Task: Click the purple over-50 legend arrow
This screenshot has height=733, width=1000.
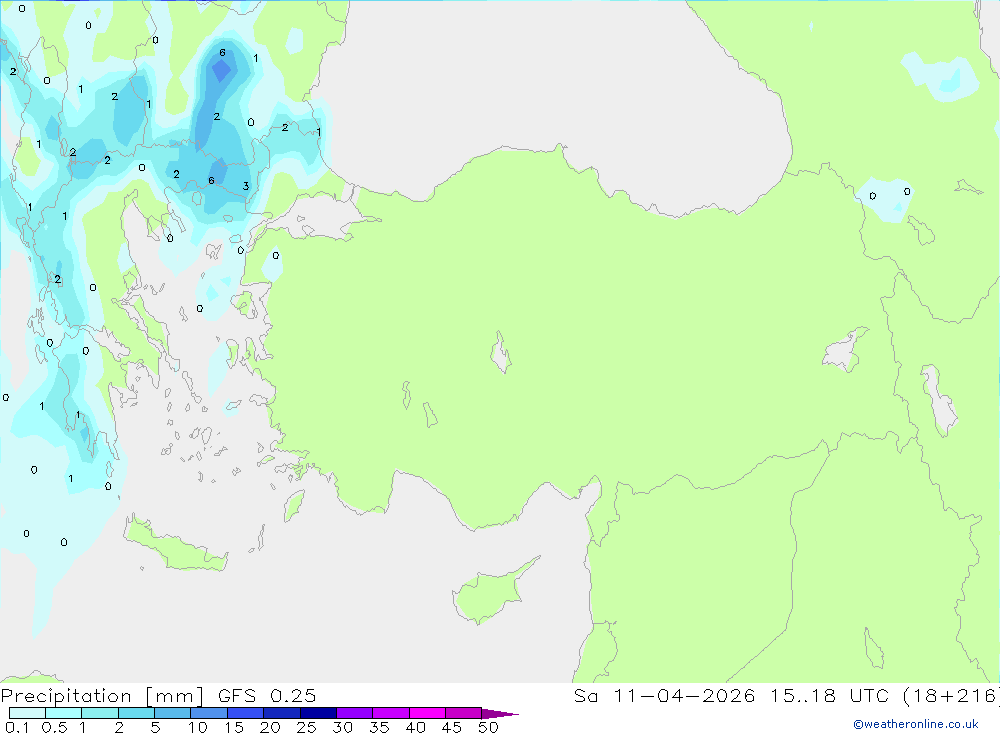Action: (499, 713)
